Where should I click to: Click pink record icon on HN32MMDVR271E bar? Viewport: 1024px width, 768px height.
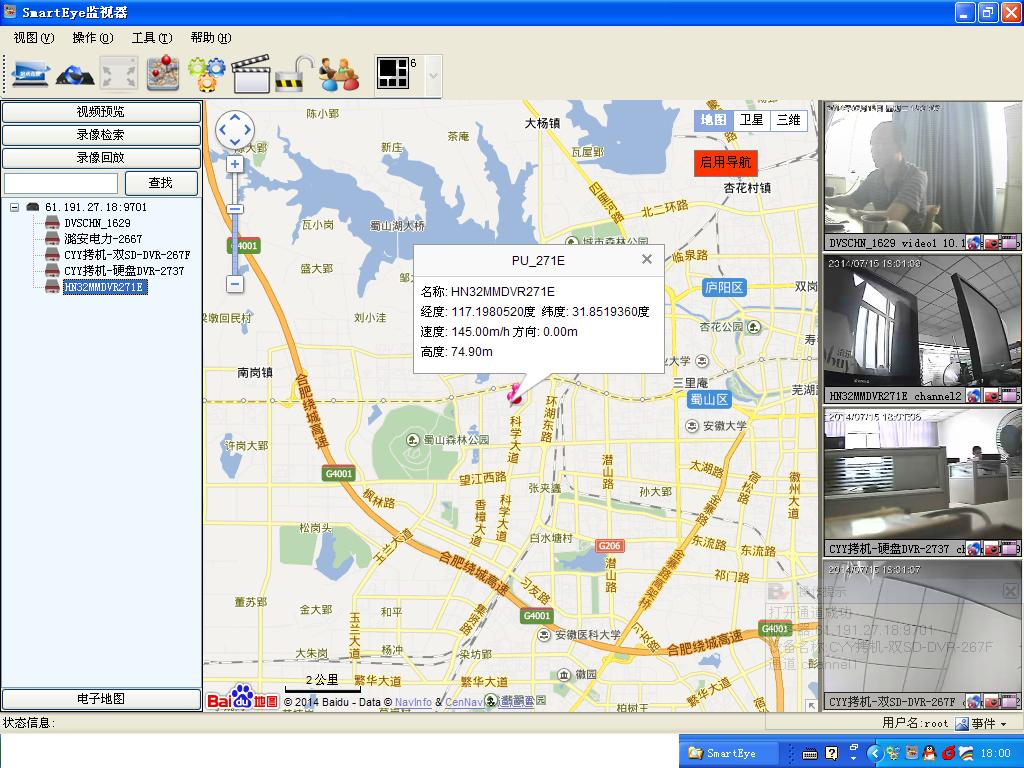click(1010, 396)
